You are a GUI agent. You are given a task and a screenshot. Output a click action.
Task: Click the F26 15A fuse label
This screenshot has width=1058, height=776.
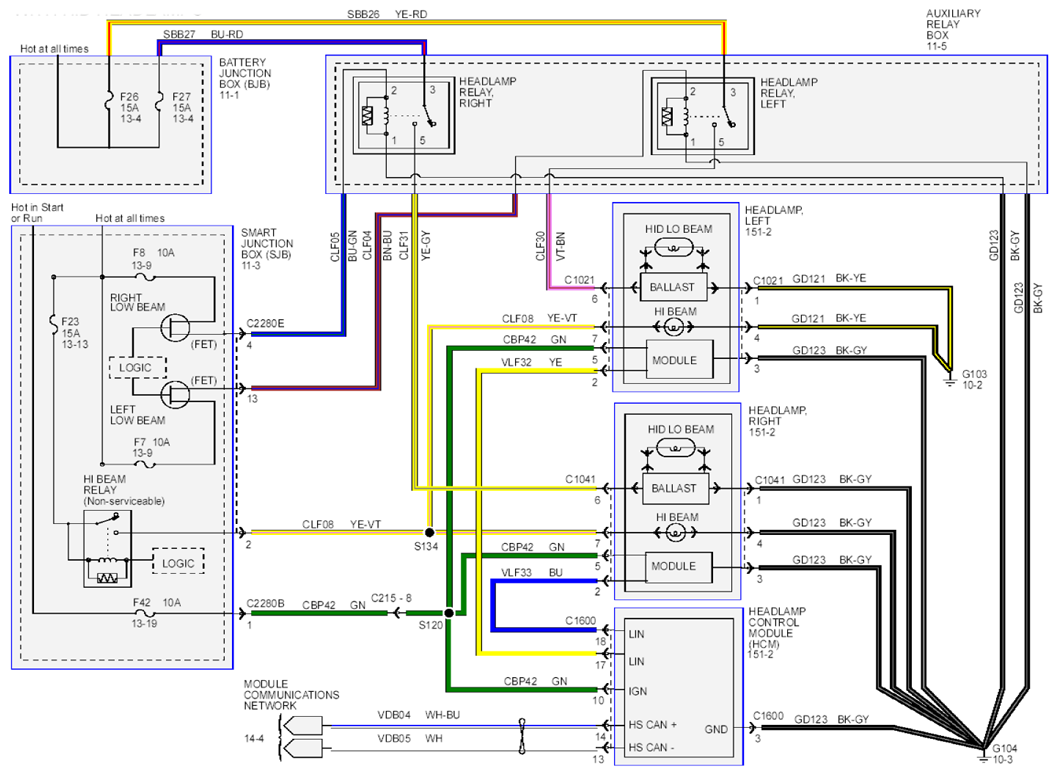coord(130,108)
